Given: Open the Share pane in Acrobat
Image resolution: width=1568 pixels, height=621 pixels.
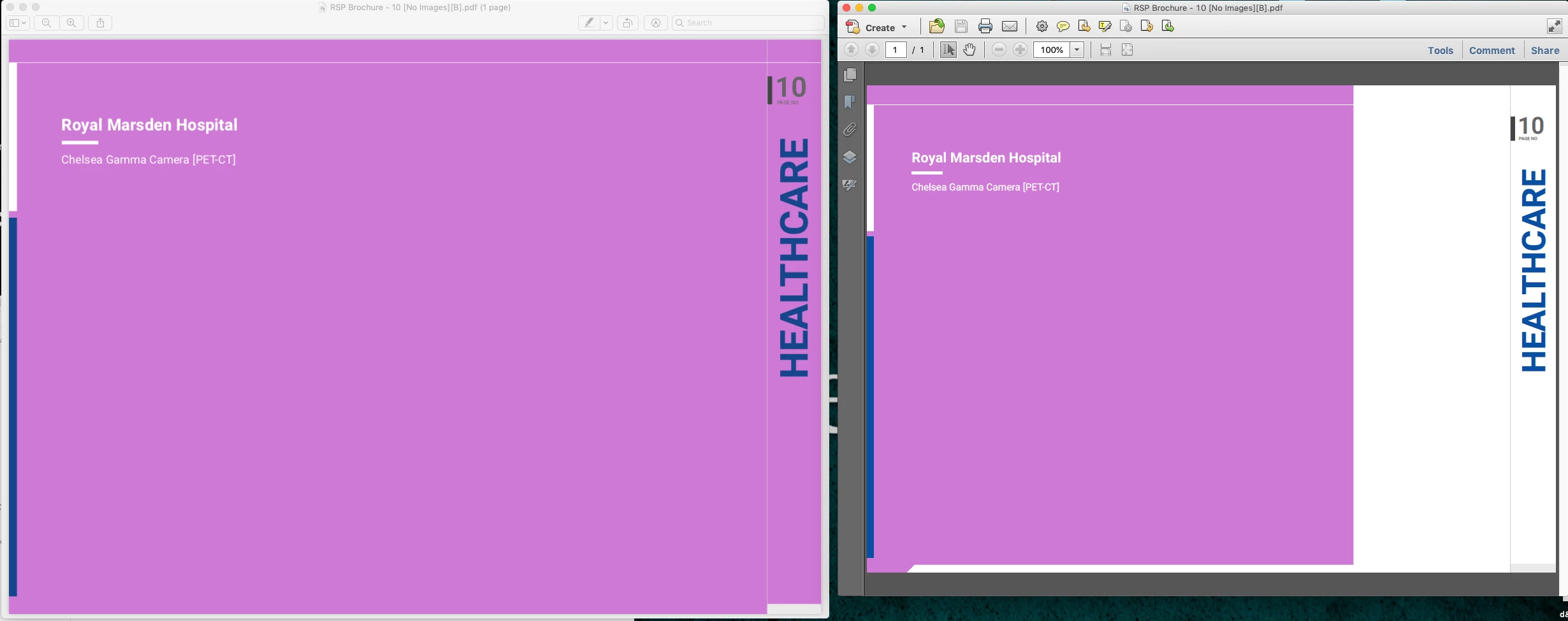Looking at the screenshot, I should (x=1545, y=50).
